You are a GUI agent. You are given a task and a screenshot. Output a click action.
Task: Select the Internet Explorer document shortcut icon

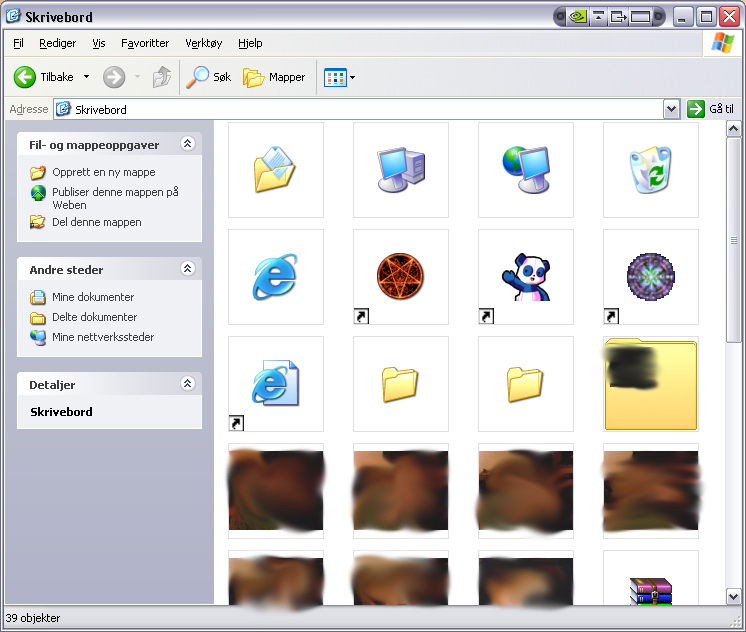pyautogui.click(x=275, y=383)
